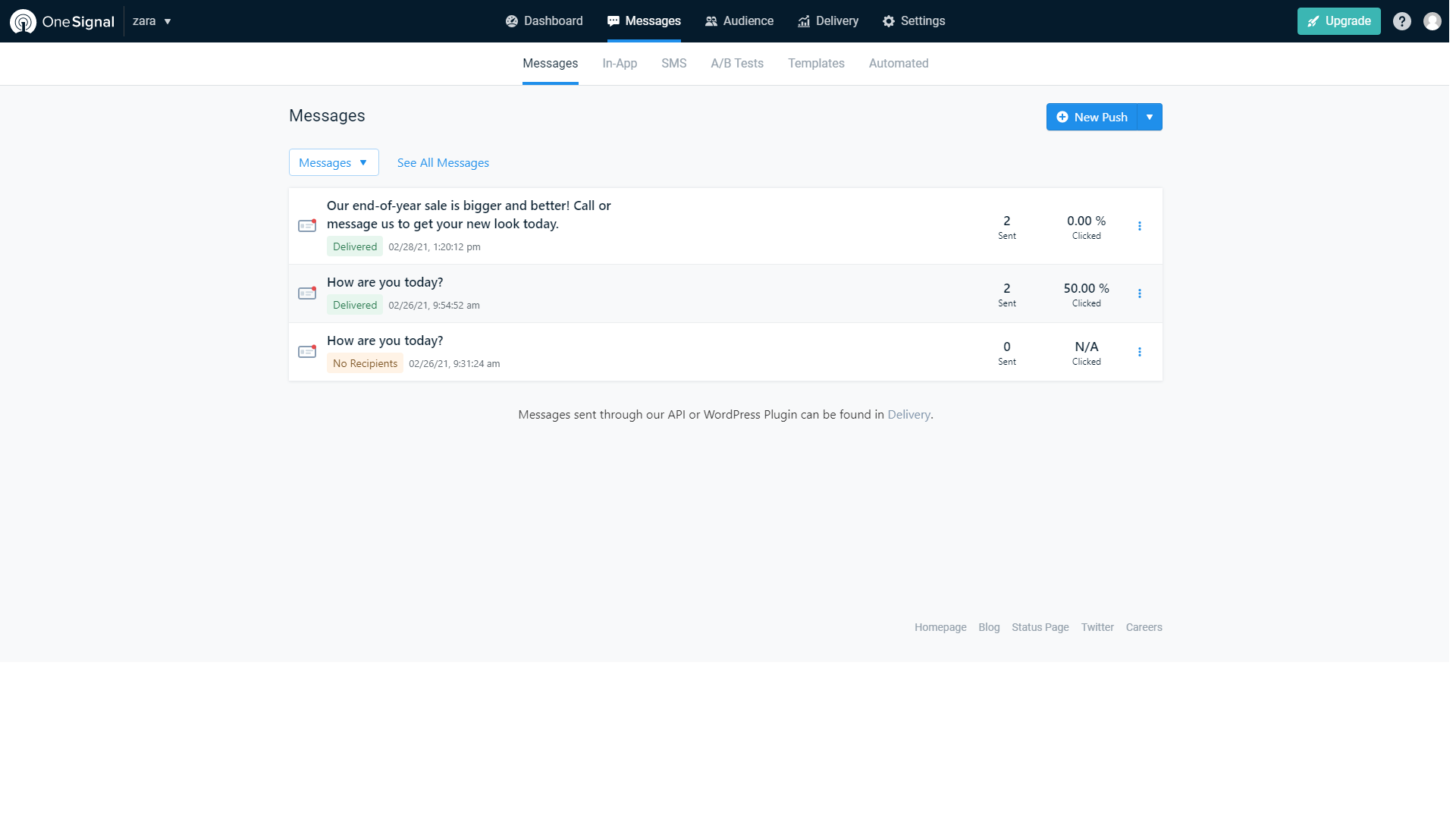This screenshot has height=819, width=1456.
Task: Open the Messages filter dropdown
Action: pos(334,162)
